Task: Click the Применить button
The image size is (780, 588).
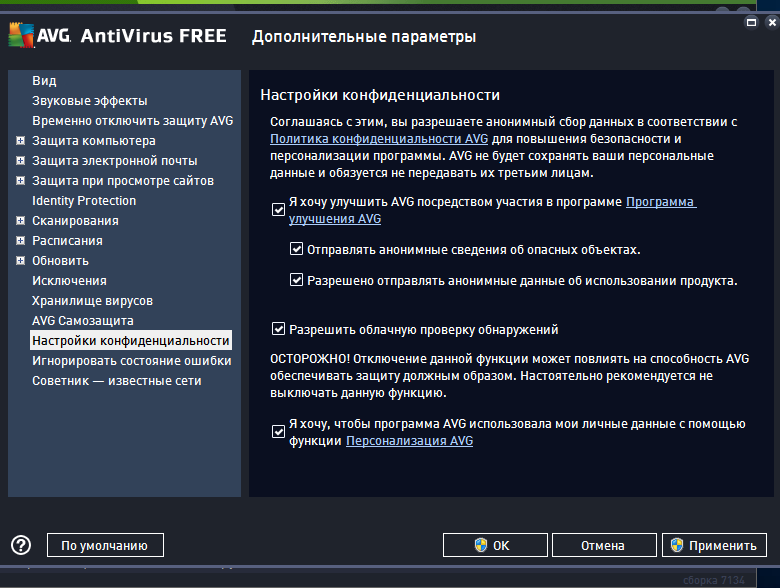Action: click(x=714, y=545)
